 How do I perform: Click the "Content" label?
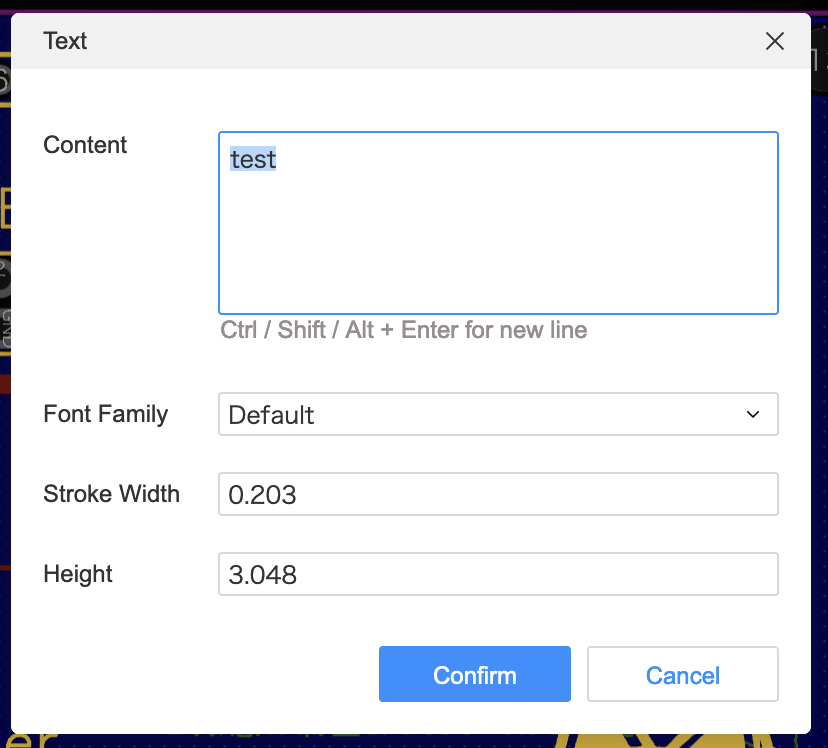tap(85, 145)
